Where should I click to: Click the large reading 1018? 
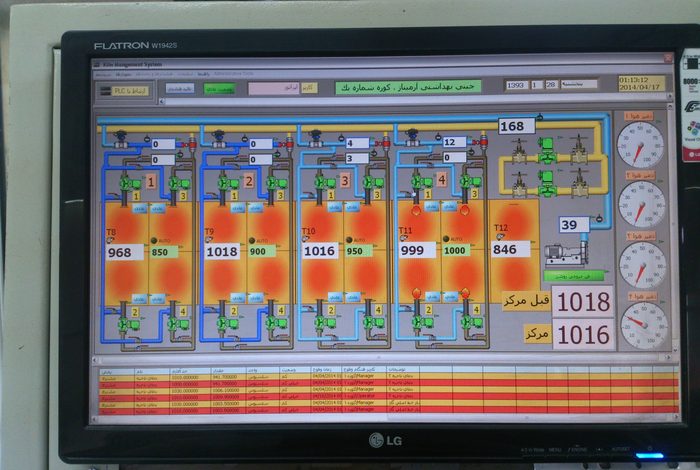coord(583,302)
